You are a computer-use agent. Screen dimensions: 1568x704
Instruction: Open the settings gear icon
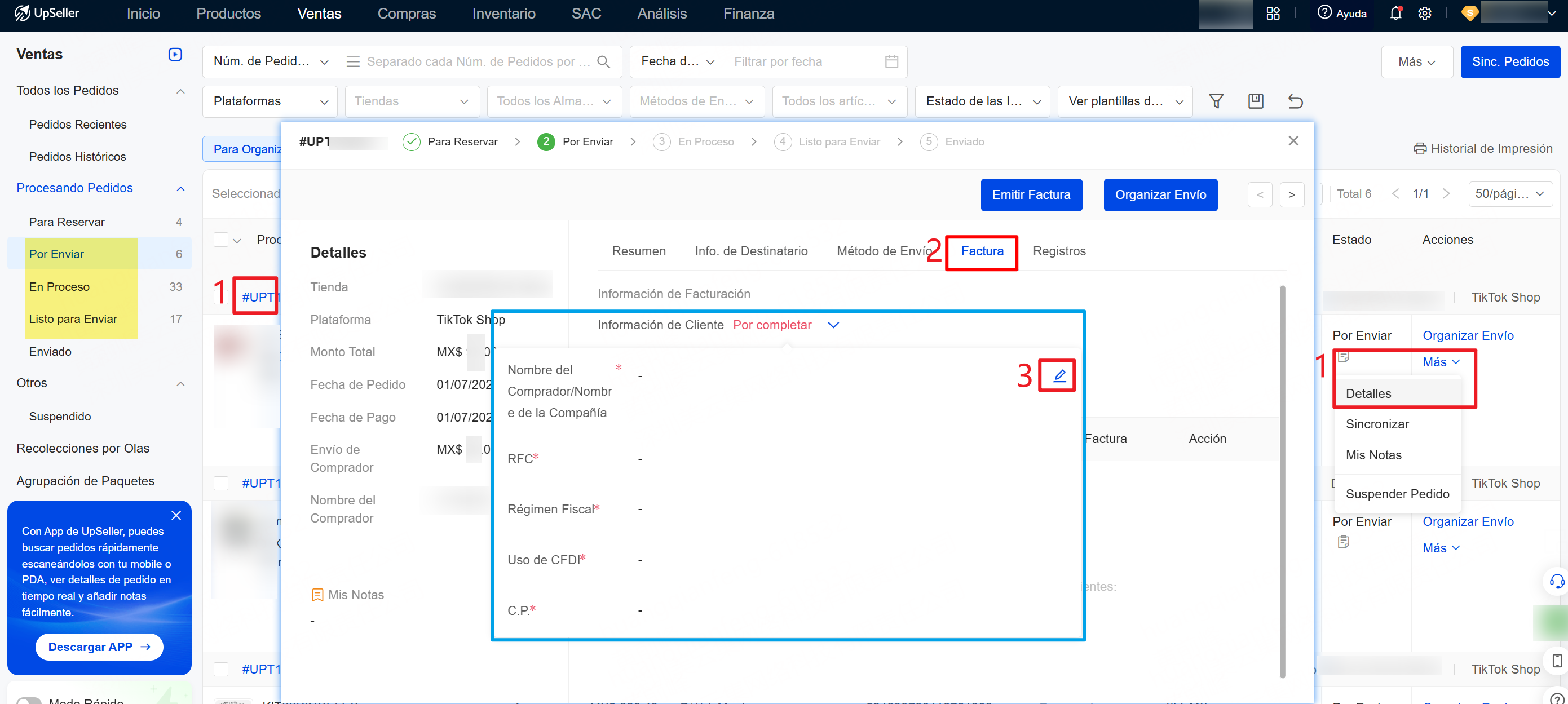click(x=1424, y=14)
